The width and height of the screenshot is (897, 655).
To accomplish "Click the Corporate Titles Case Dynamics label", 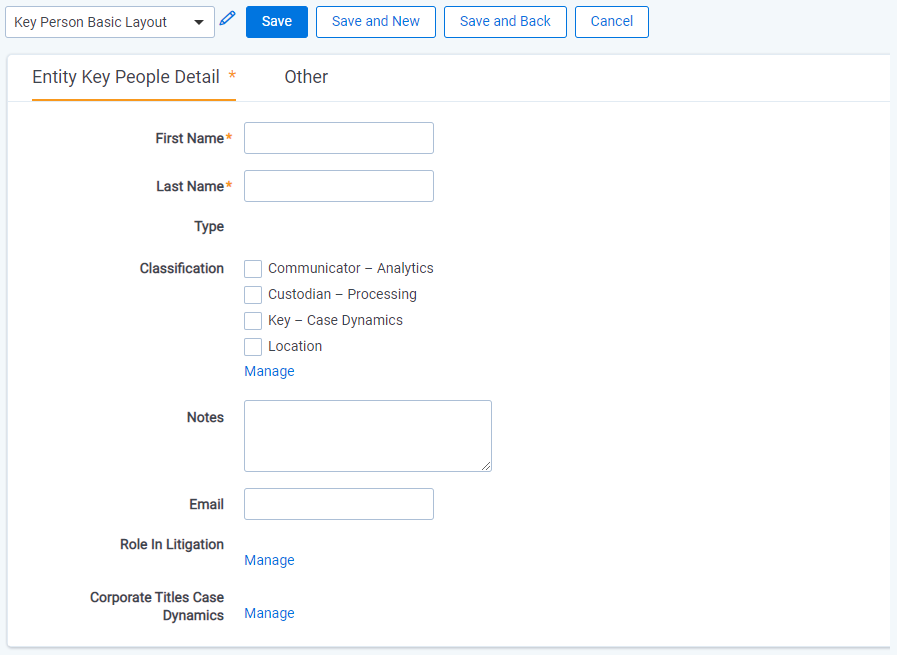I will pos(157,606).
